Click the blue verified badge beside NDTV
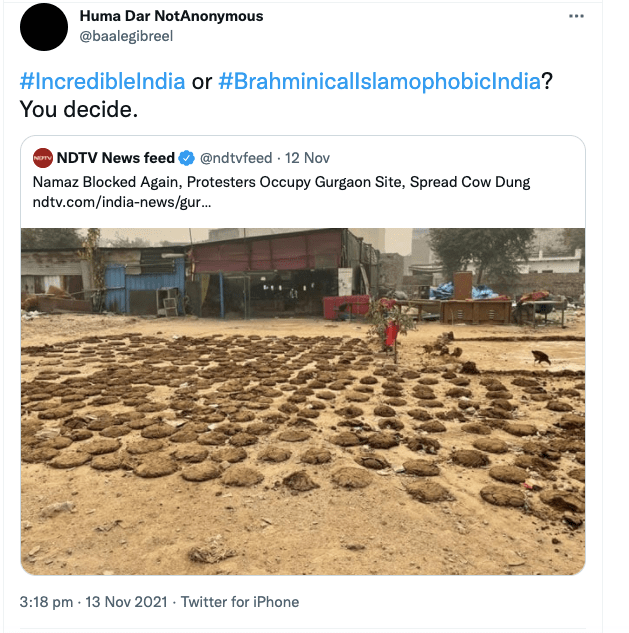 point(185,158)
